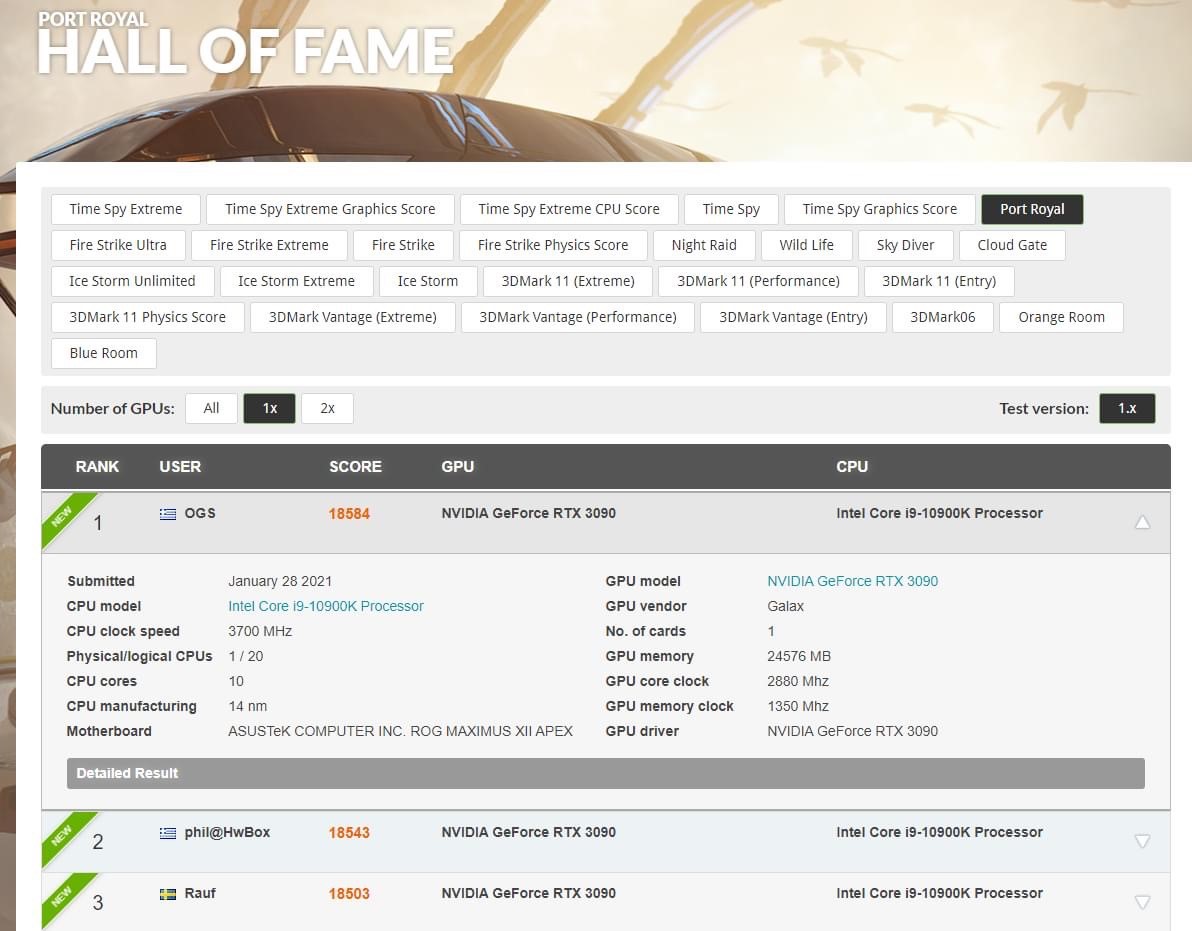Open the Fire Strike benchmark tab

point(403,245)
